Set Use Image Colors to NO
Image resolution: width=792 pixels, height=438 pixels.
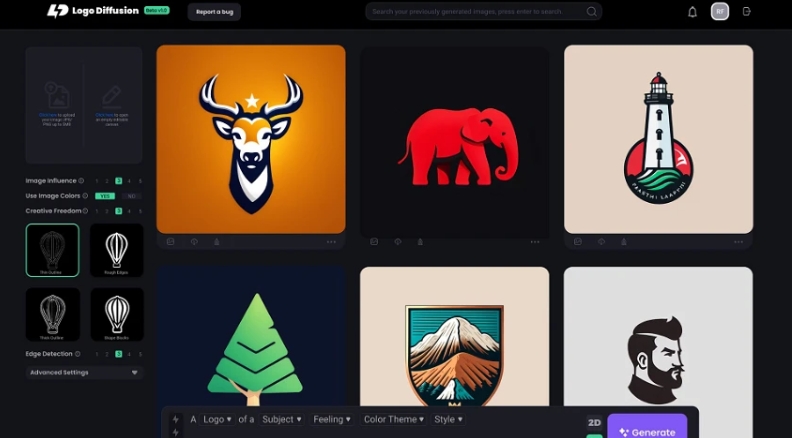tap(131, 196)
